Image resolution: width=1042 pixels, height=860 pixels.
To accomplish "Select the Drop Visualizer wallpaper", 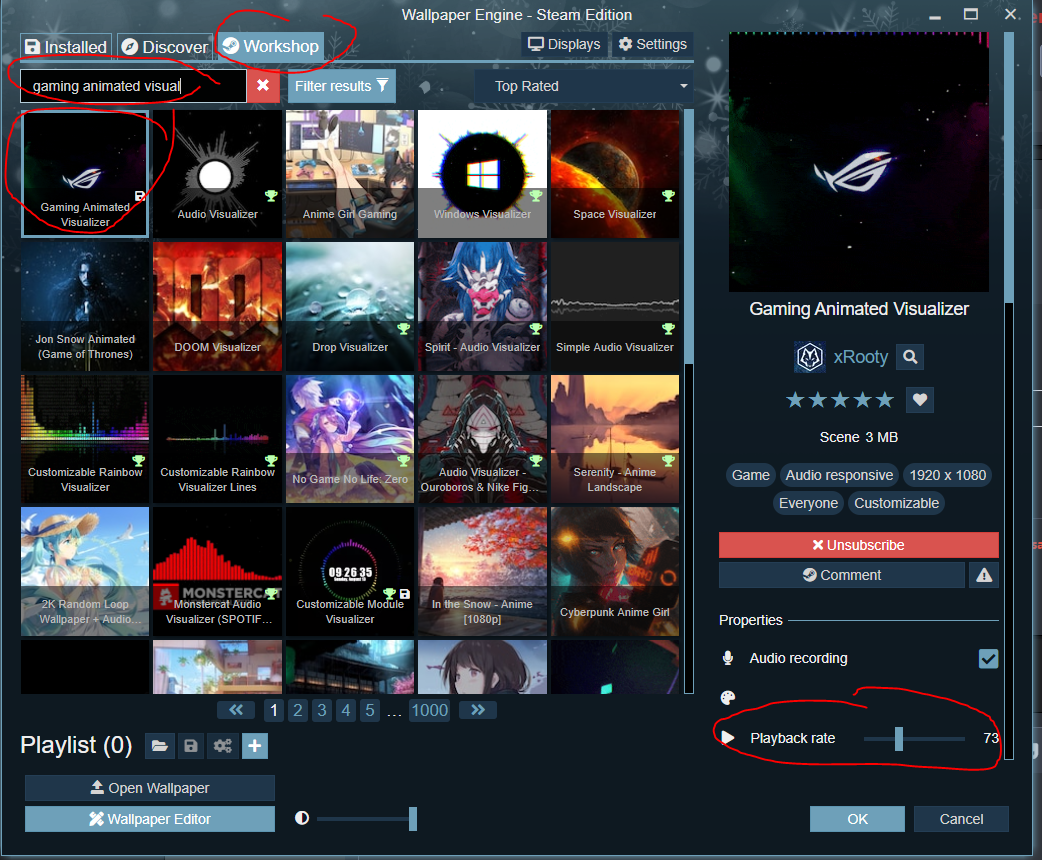I will 350,306.
